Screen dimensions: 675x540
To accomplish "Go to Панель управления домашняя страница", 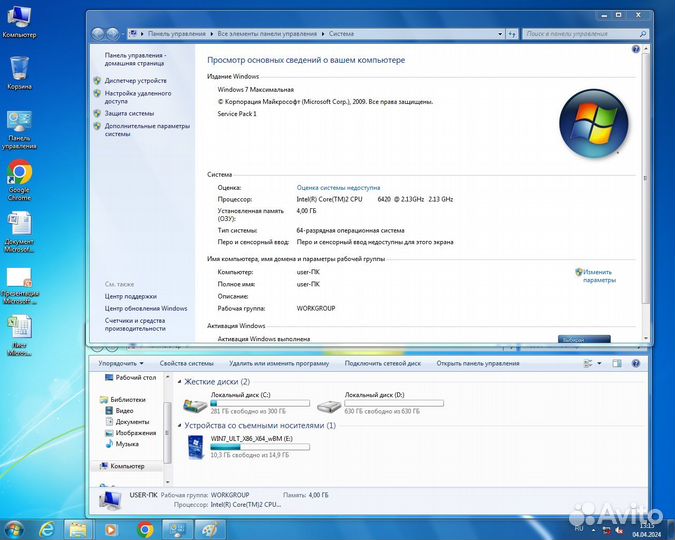I will pyautogui.click(x=135, y=59).
